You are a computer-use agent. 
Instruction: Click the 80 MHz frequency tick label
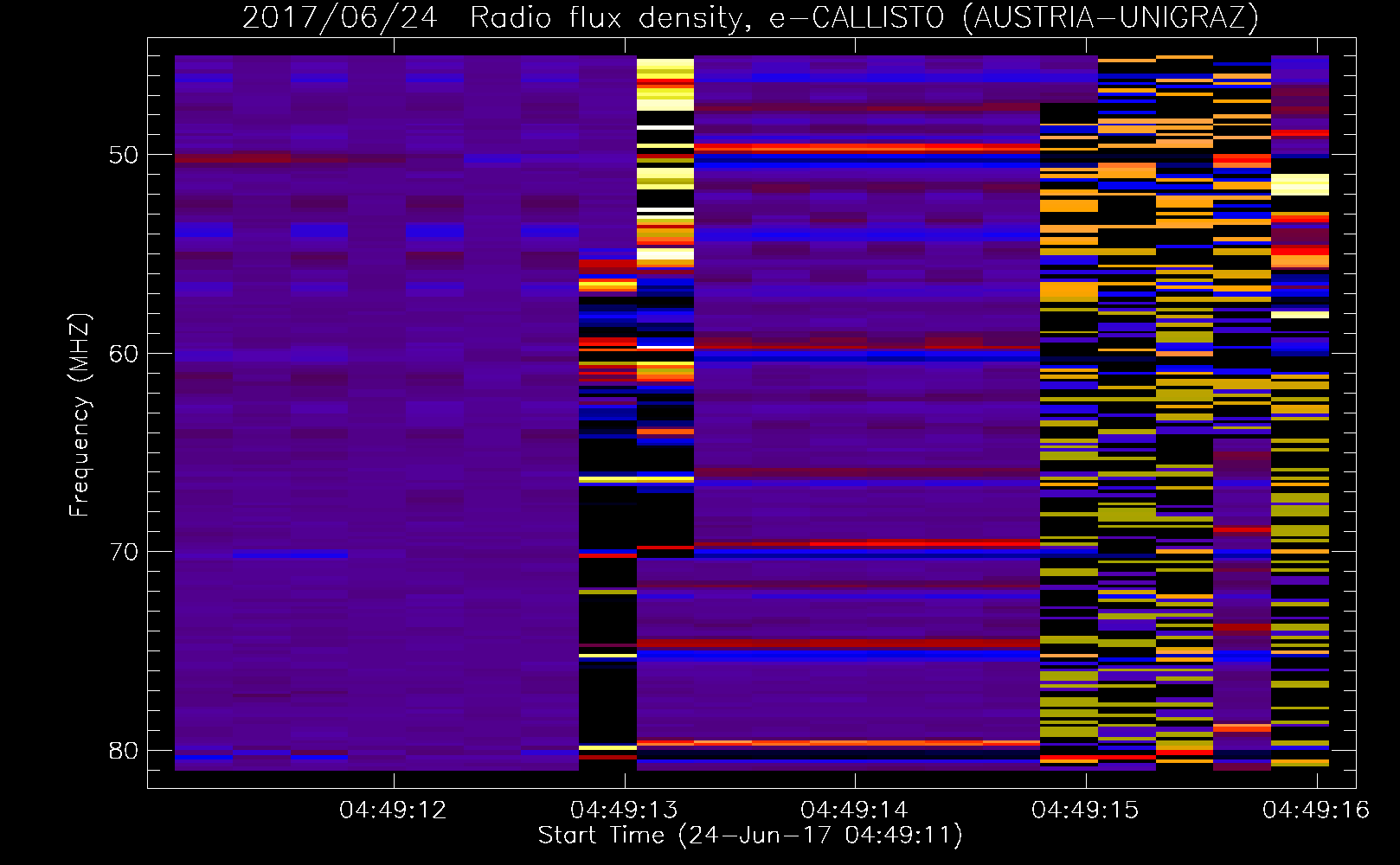[x=124, y=750]
